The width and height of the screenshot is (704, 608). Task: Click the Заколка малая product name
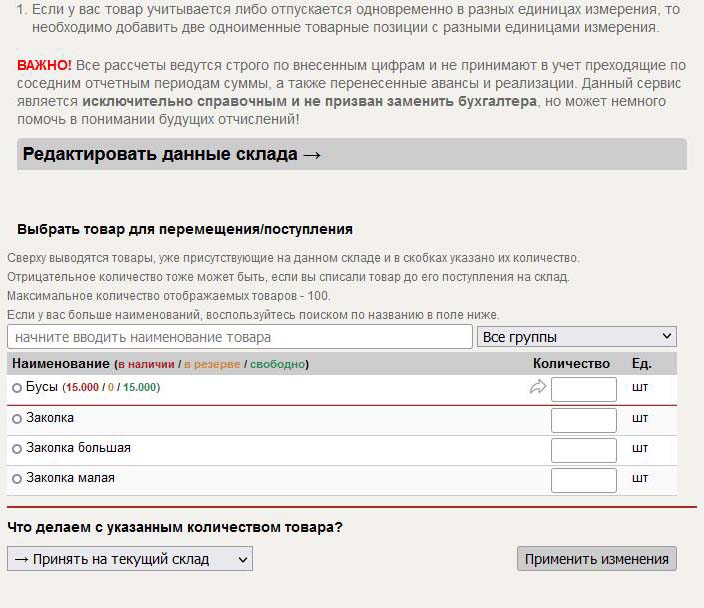(70, 478)
